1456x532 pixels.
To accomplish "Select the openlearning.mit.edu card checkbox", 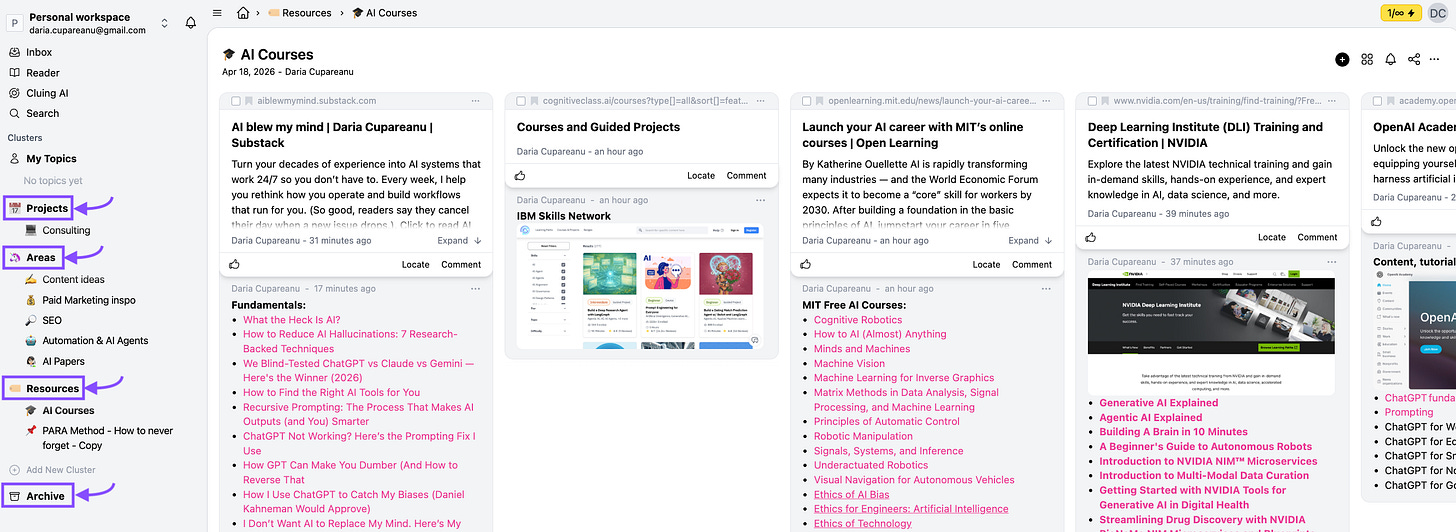I will 807,101.
